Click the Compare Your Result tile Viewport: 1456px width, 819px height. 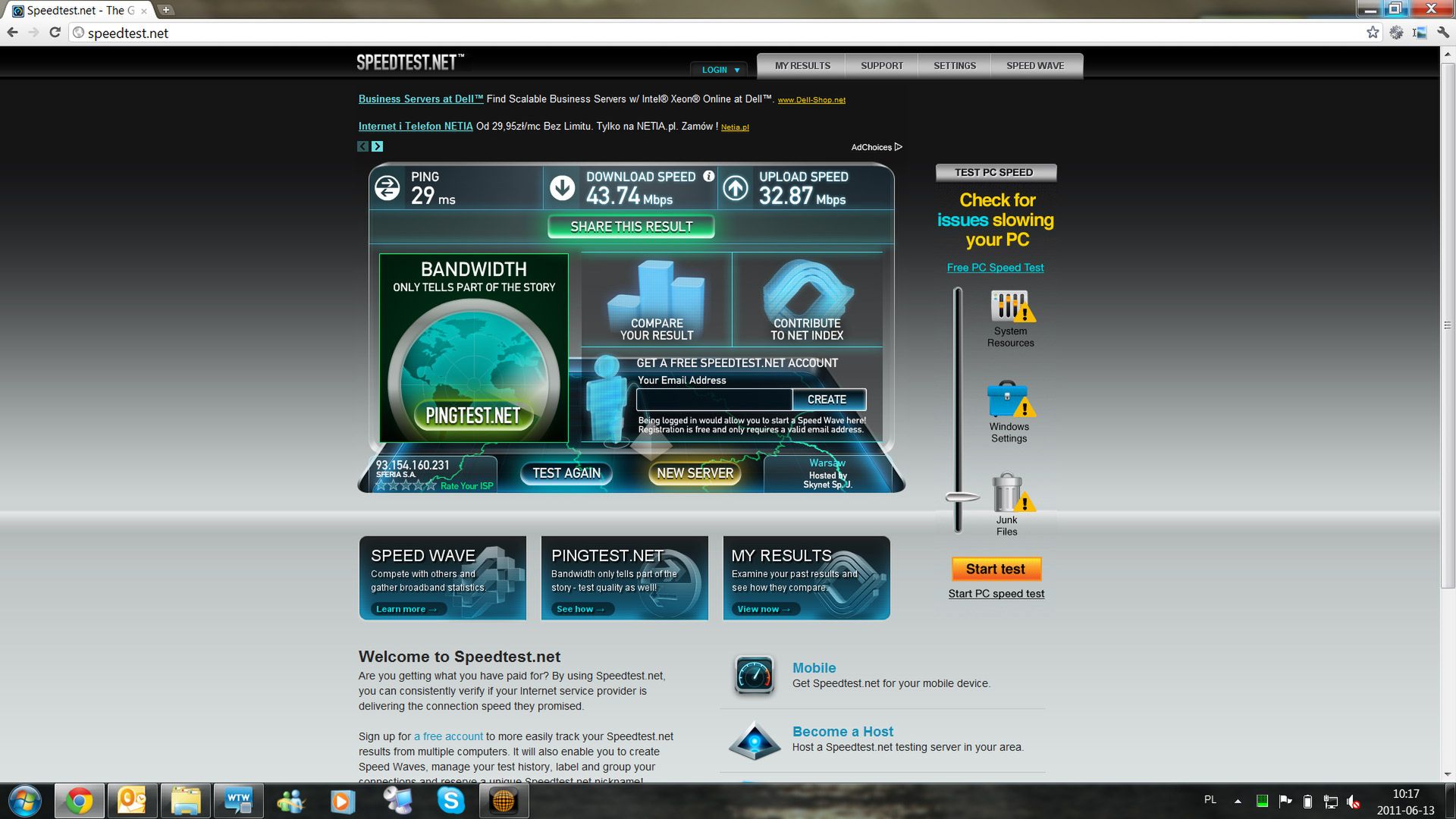click(656, 300)
